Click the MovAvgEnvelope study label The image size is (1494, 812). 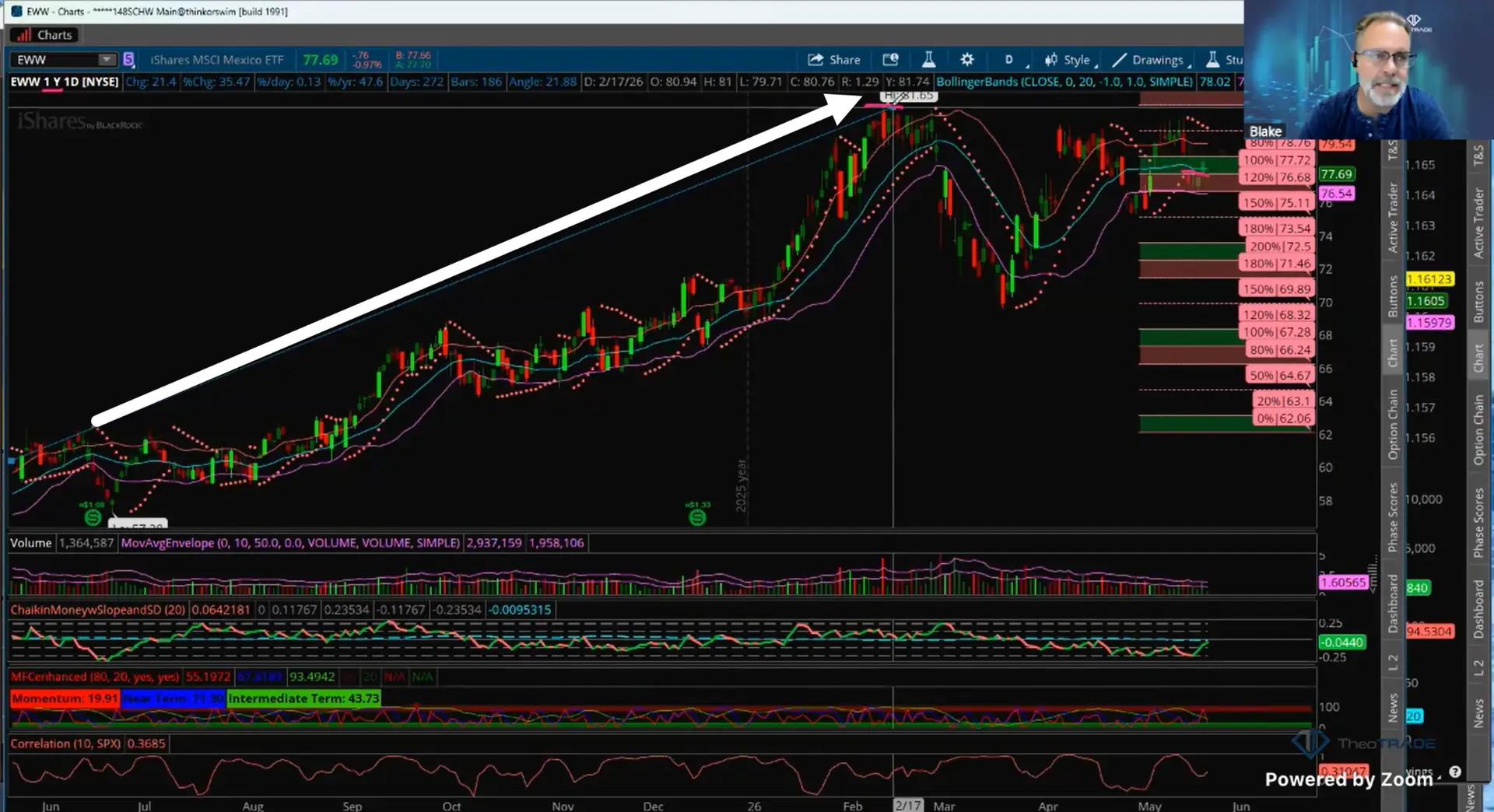click(291, 543)
